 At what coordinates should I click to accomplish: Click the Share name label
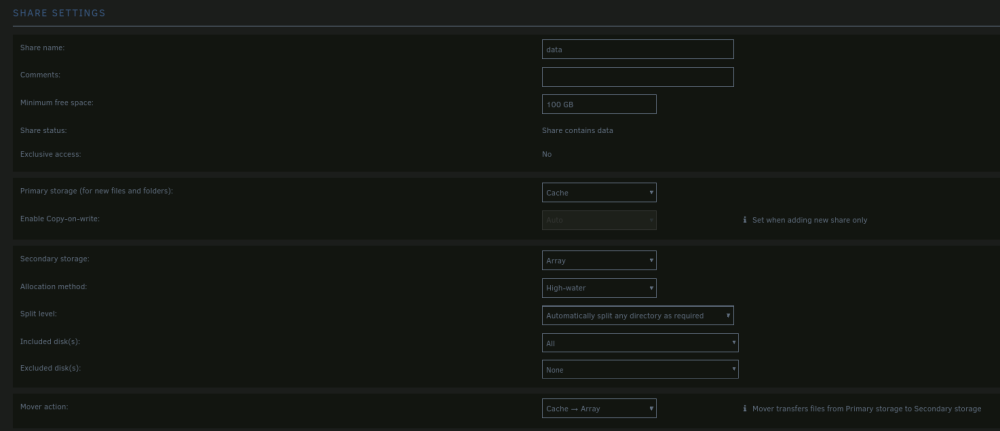(x=42, y=48)
